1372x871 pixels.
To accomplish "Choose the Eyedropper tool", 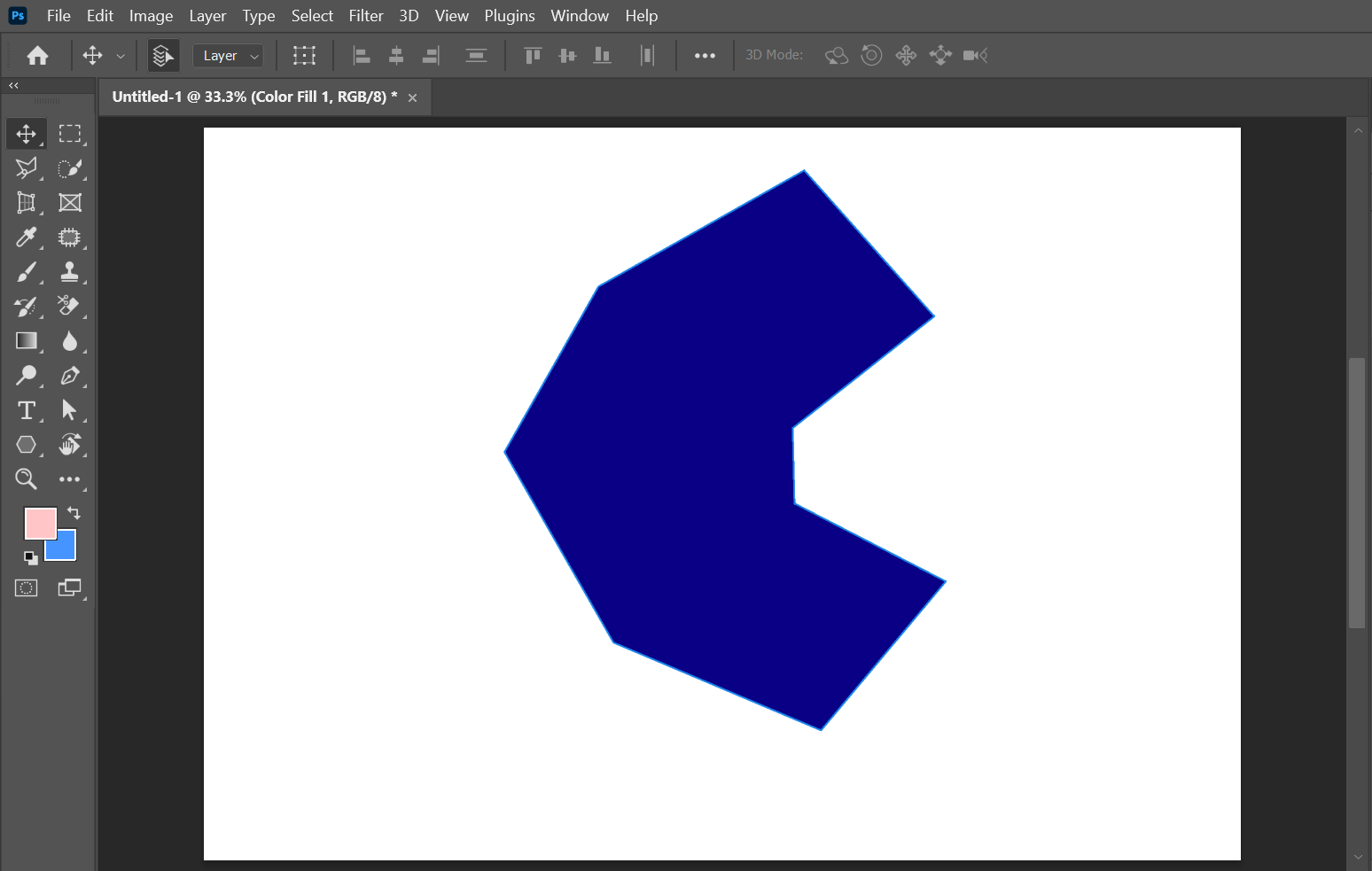I will (x=26, y=237).
